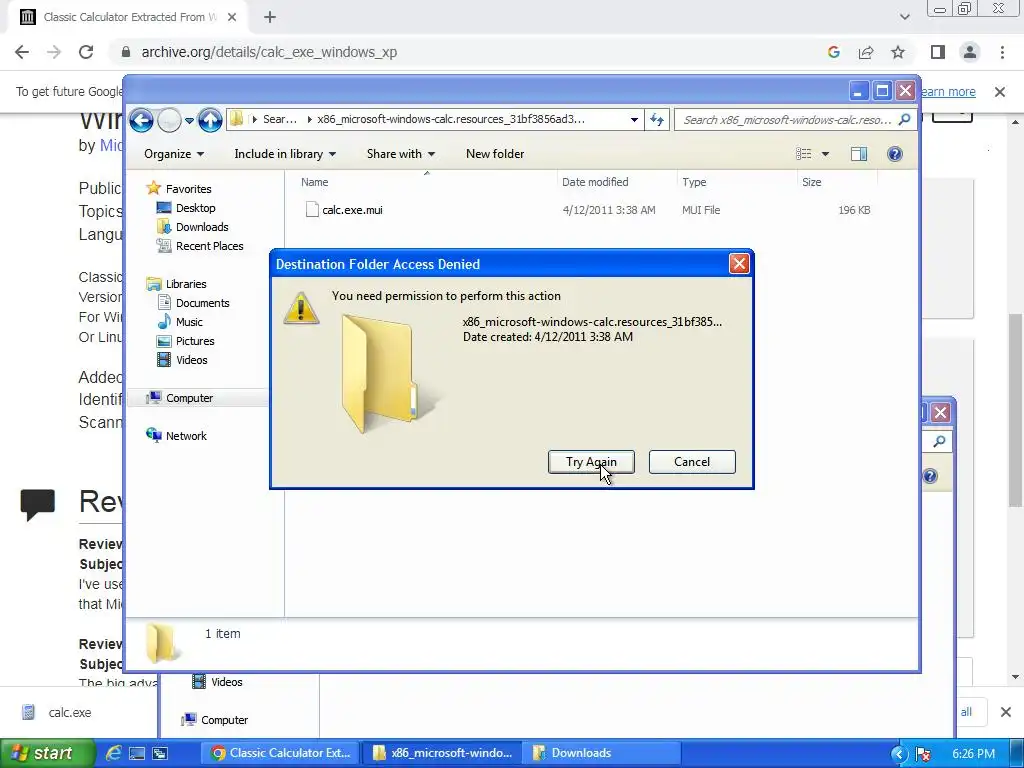Bookmark this page with star icon
The height and width of the screenshot is (768, 1024).
pos(898,52)
